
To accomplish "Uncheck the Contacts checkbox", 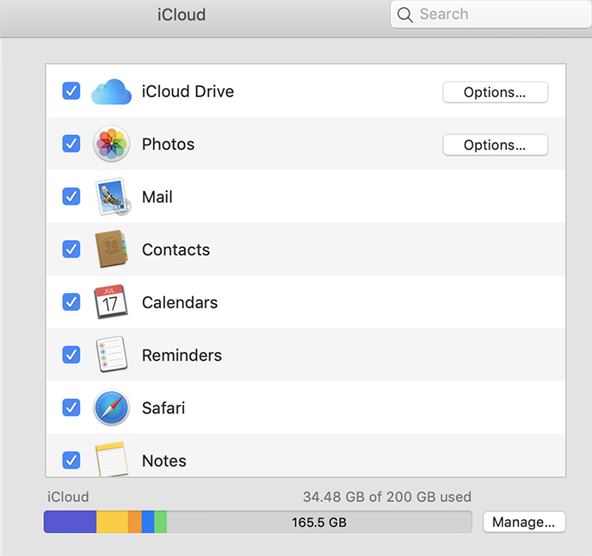I will [x=71, y=249].
